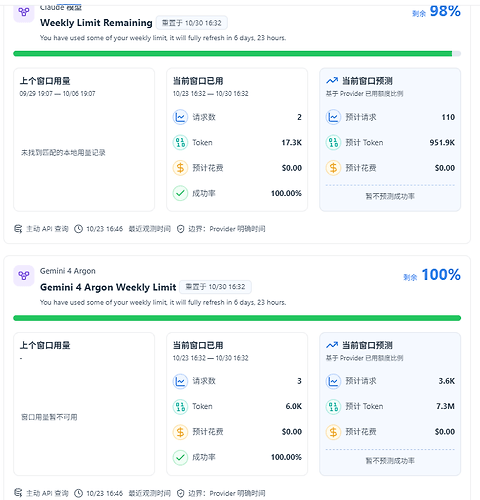This screenshot has height=500, width=480.
Task: Click the Gemini 4 Argon model name label
Action: coord(68,271)
